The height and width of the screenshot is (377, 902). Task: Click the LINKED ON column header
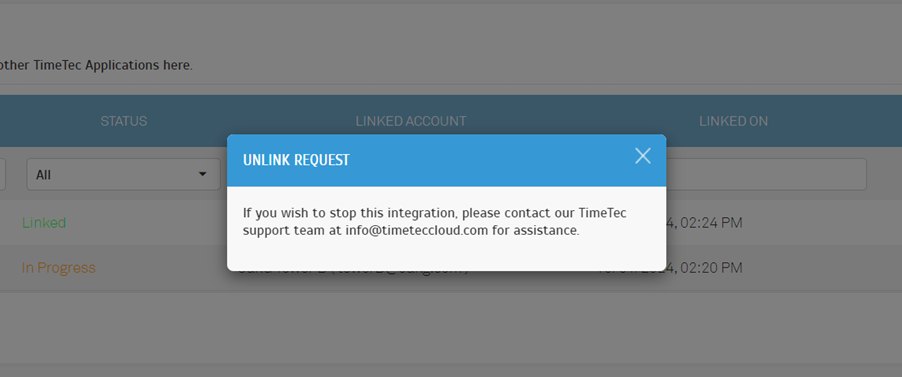pyautogui.click(x=733, y=121)
